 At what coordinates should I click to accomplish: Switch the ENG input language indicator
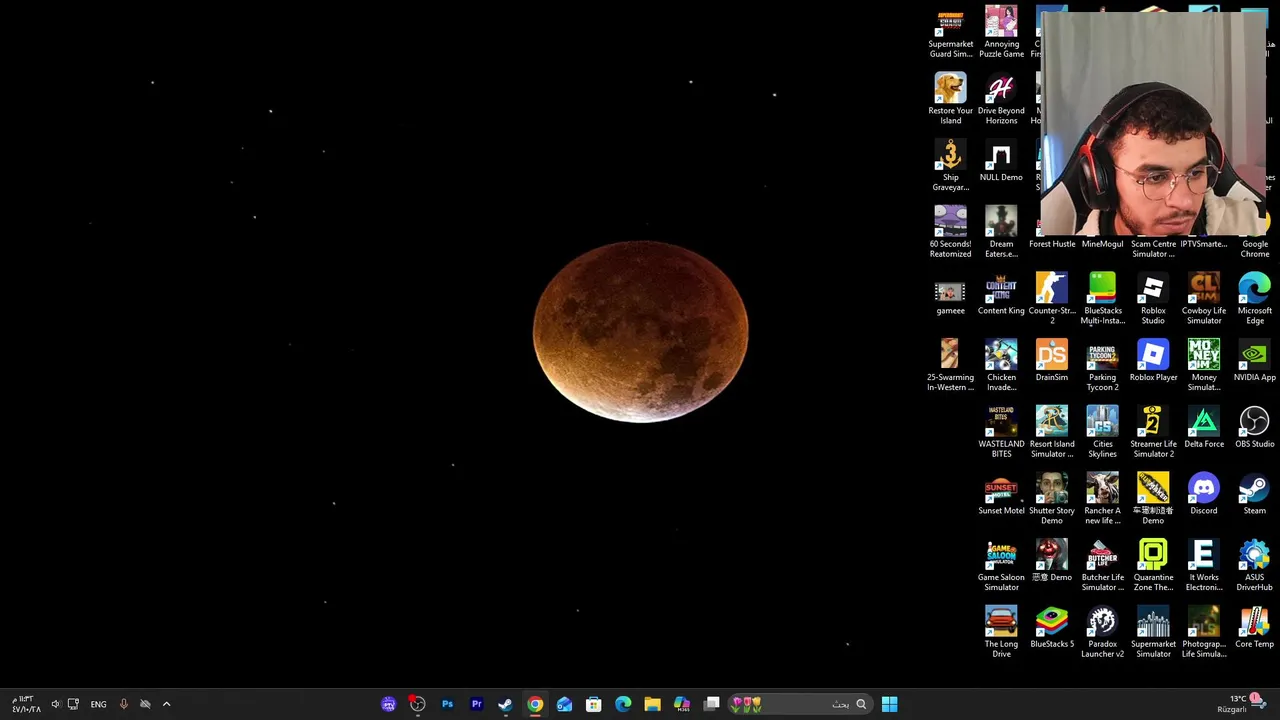click(x=98, y=704)
